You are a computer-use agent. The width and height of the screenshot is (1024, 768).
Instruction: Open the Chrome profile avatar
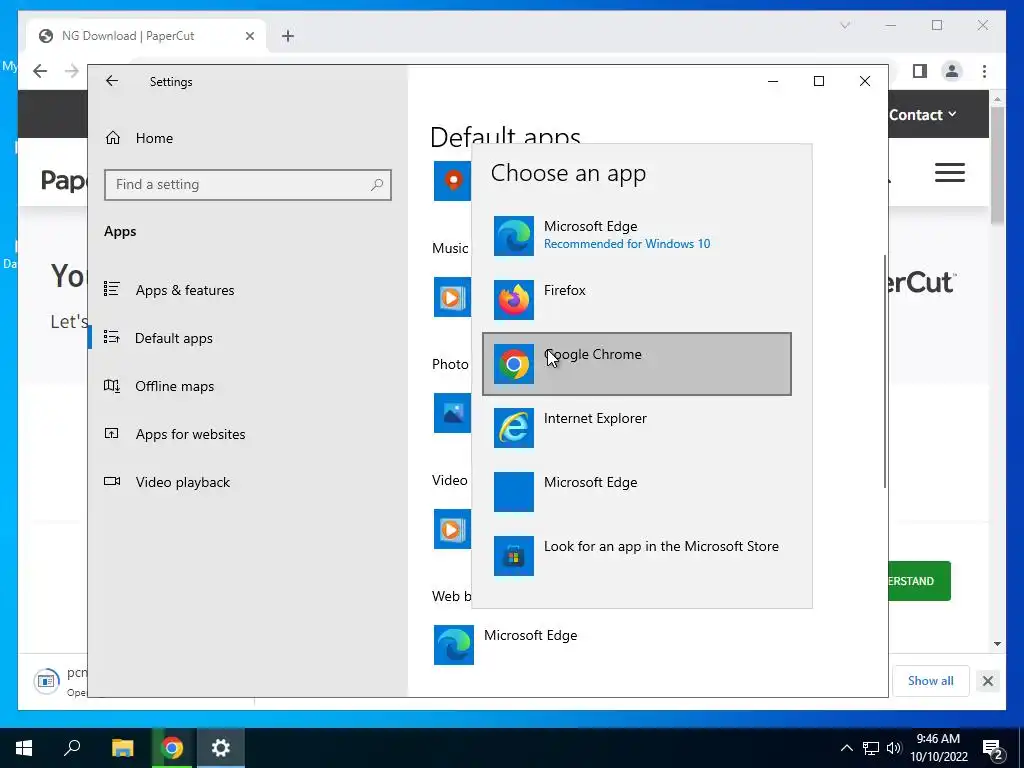(952, 71)
